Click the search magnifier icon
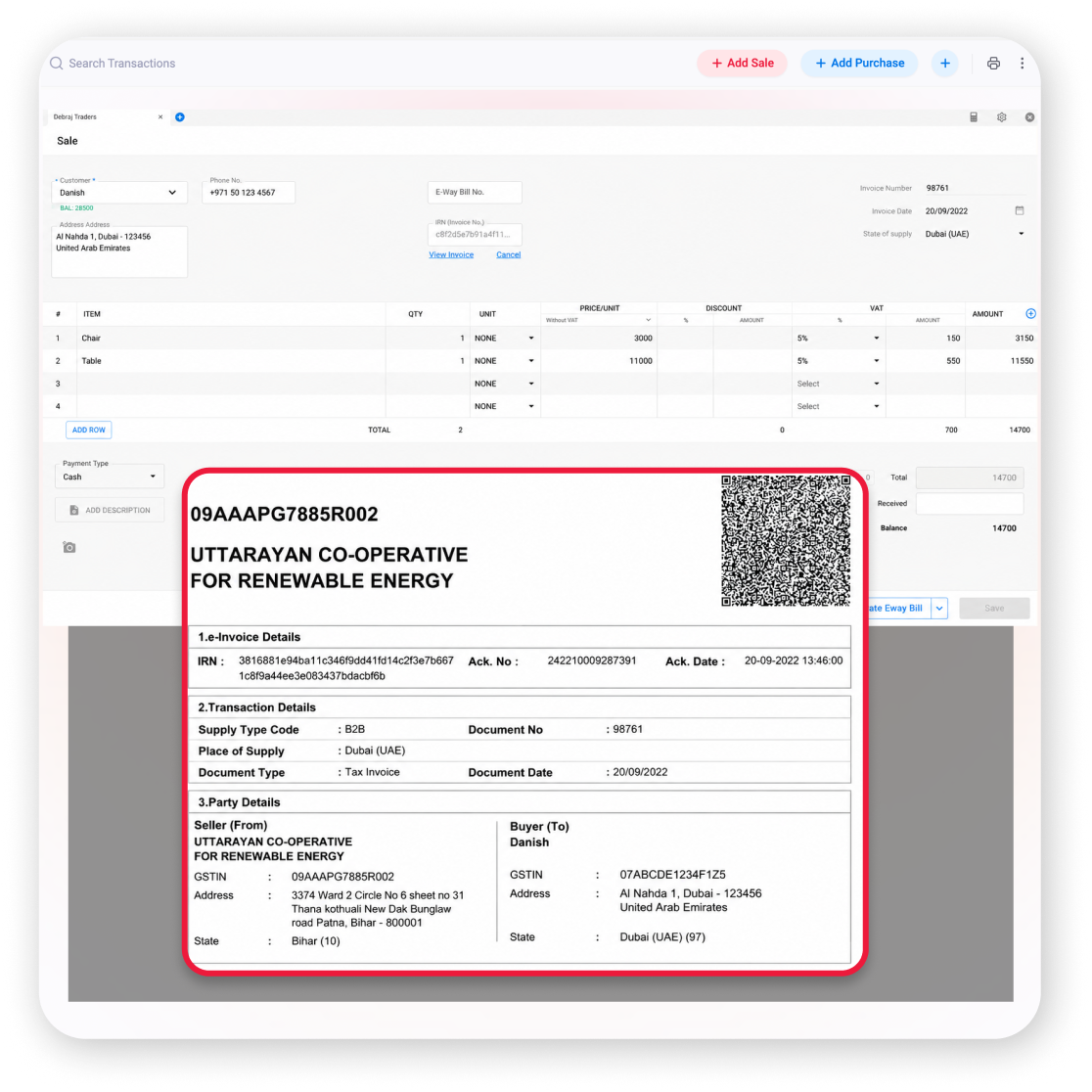1092x1092 pixels. 57,64
